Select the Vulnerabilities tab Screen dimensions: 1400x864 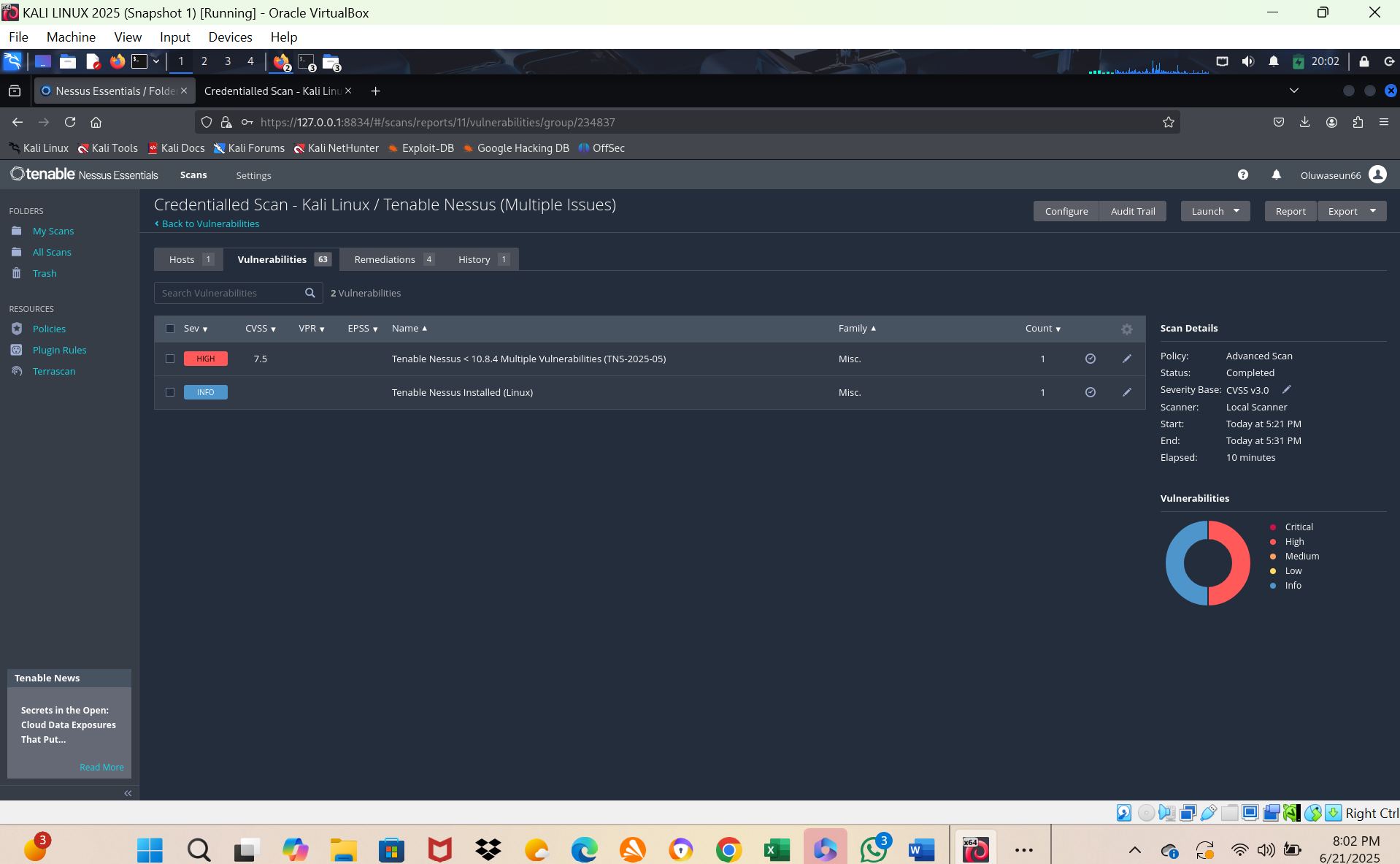pyautogui.click(x=282, y=259)
